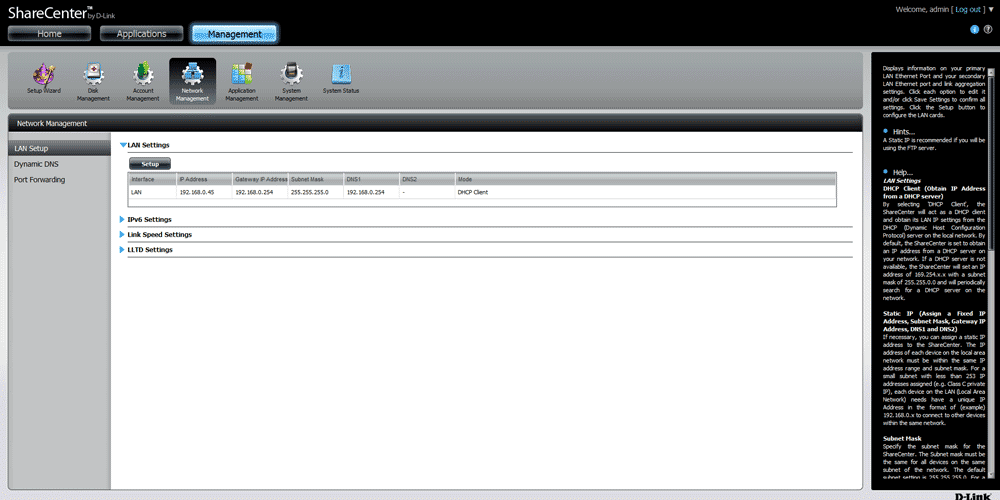Open System Management
The width and height of the screenshot is (1000, 500).
[291, 78]
